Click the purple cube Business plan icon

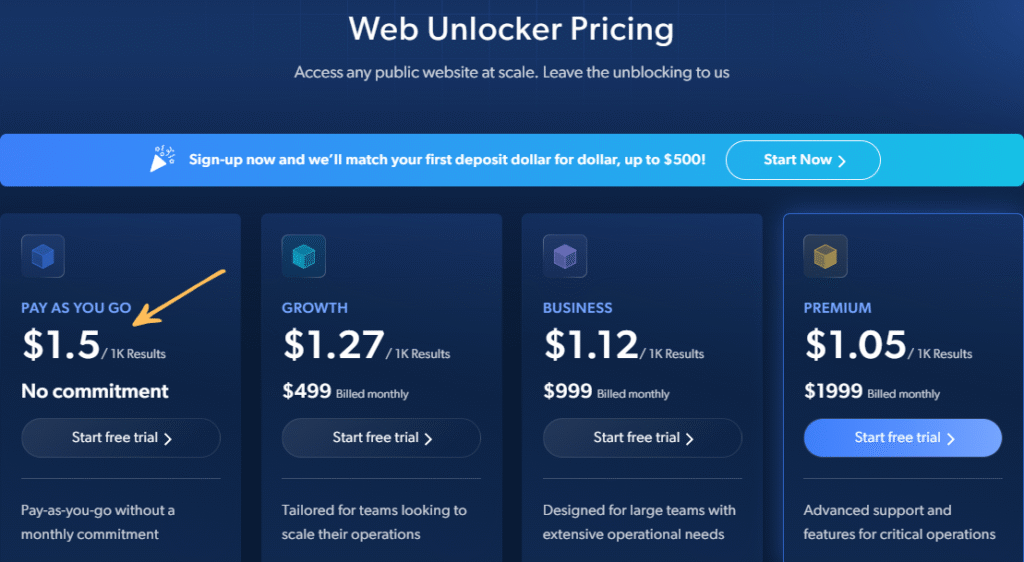(565, 256)
